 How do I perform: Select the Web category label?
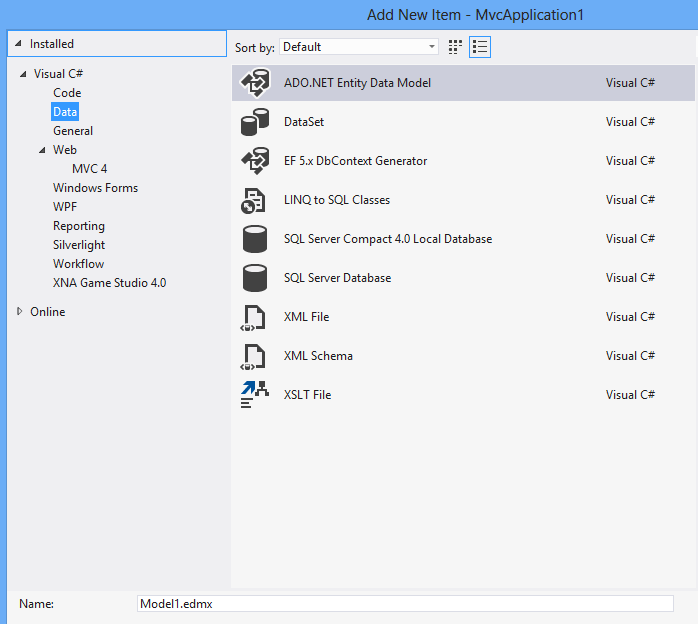click(x=65, y=150)
